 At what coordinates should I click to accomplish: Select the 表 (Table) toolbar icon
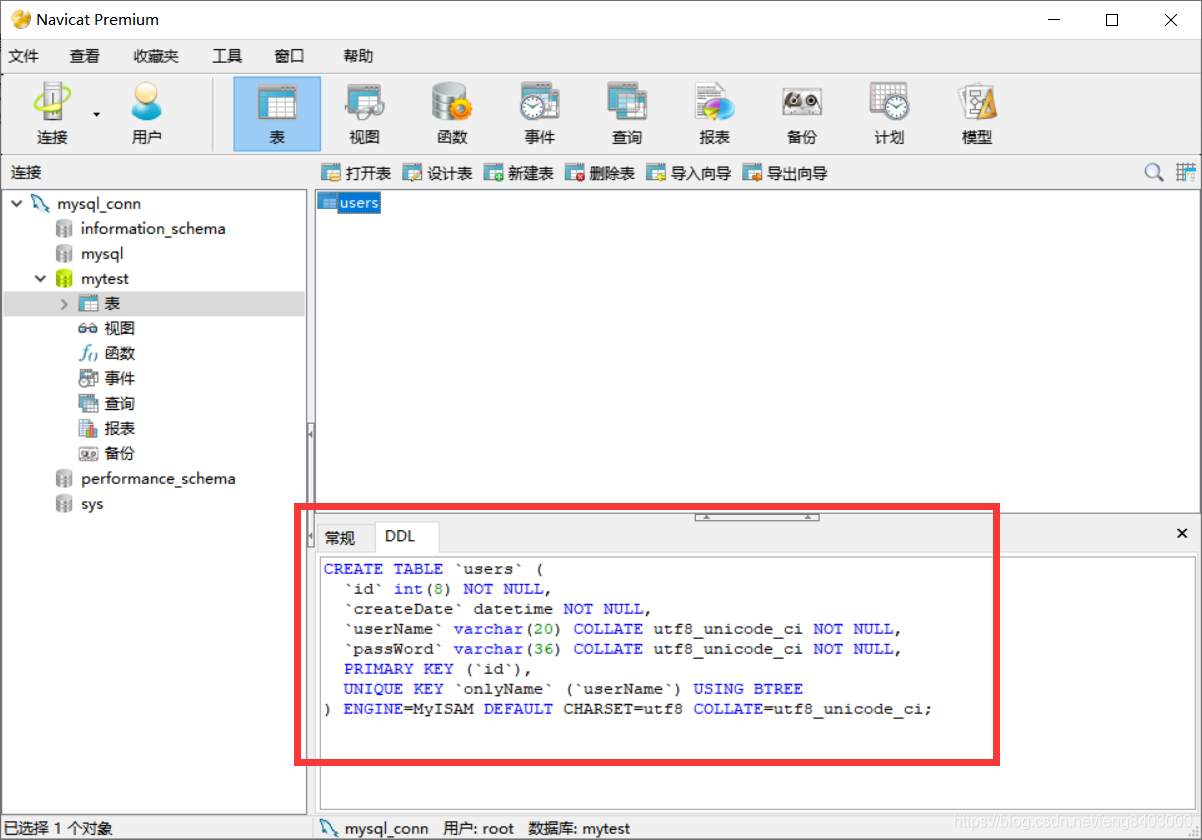tap(277, 113)
